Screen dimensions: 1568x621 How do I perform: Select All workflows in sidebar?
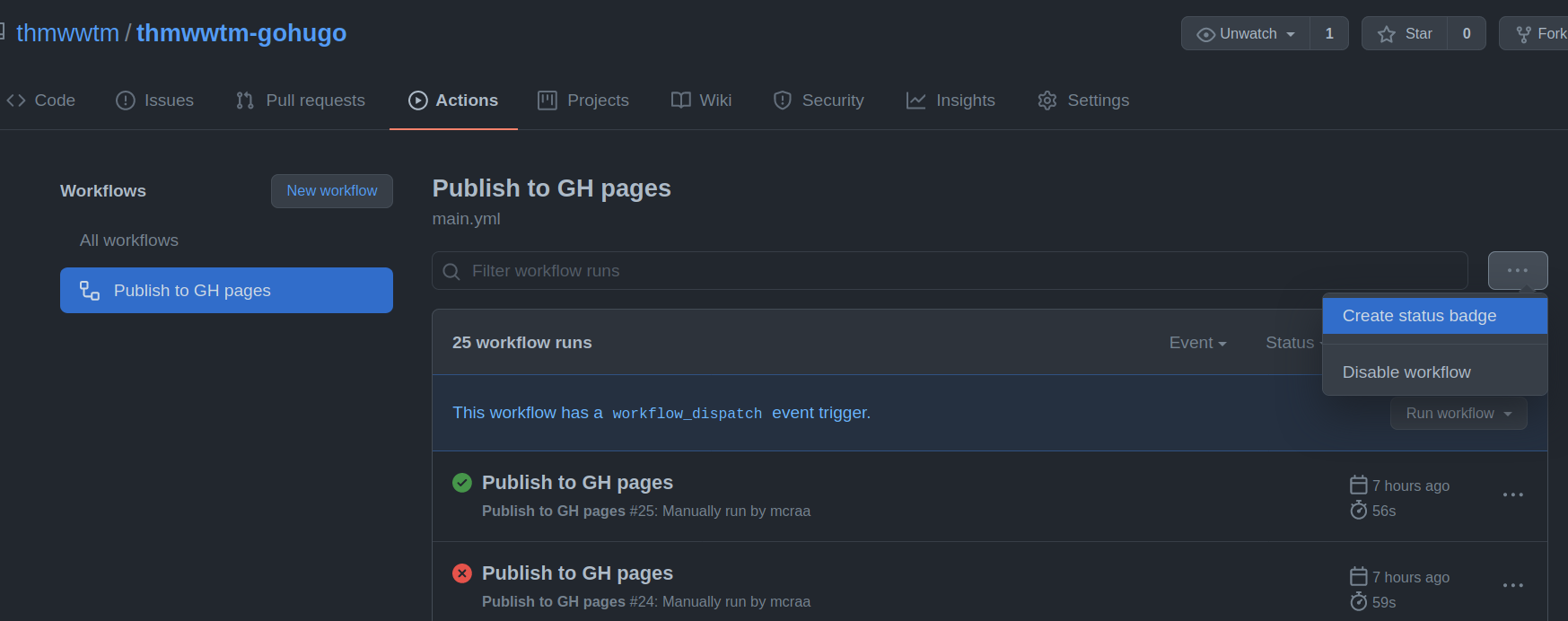click(129, 241)
